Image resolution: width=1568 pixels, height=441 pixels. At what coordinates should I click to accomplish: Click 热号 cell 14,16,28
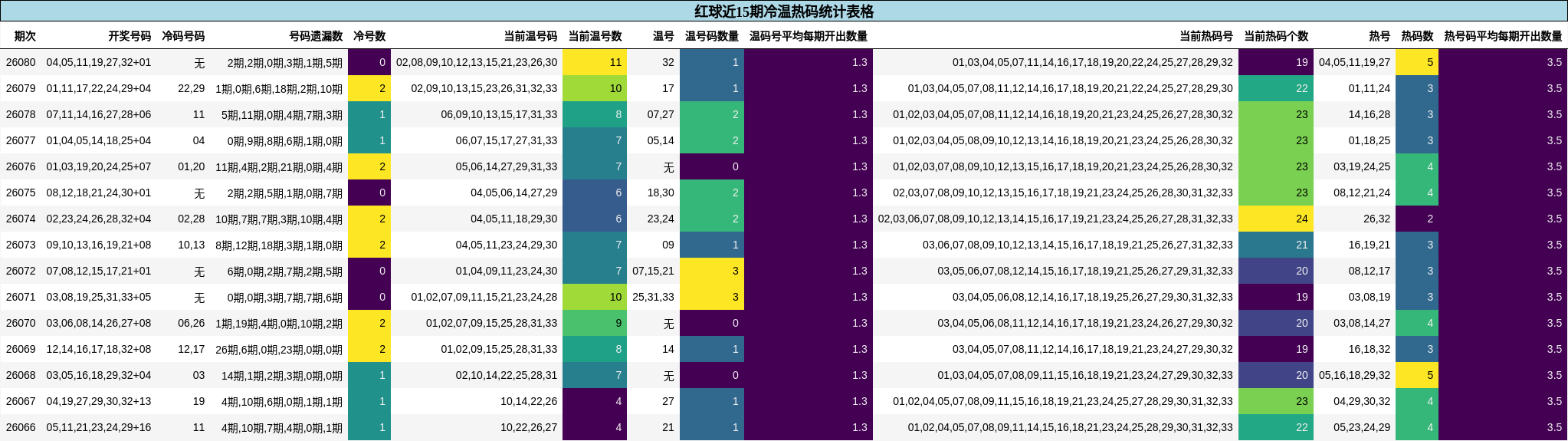(1370, 114)
